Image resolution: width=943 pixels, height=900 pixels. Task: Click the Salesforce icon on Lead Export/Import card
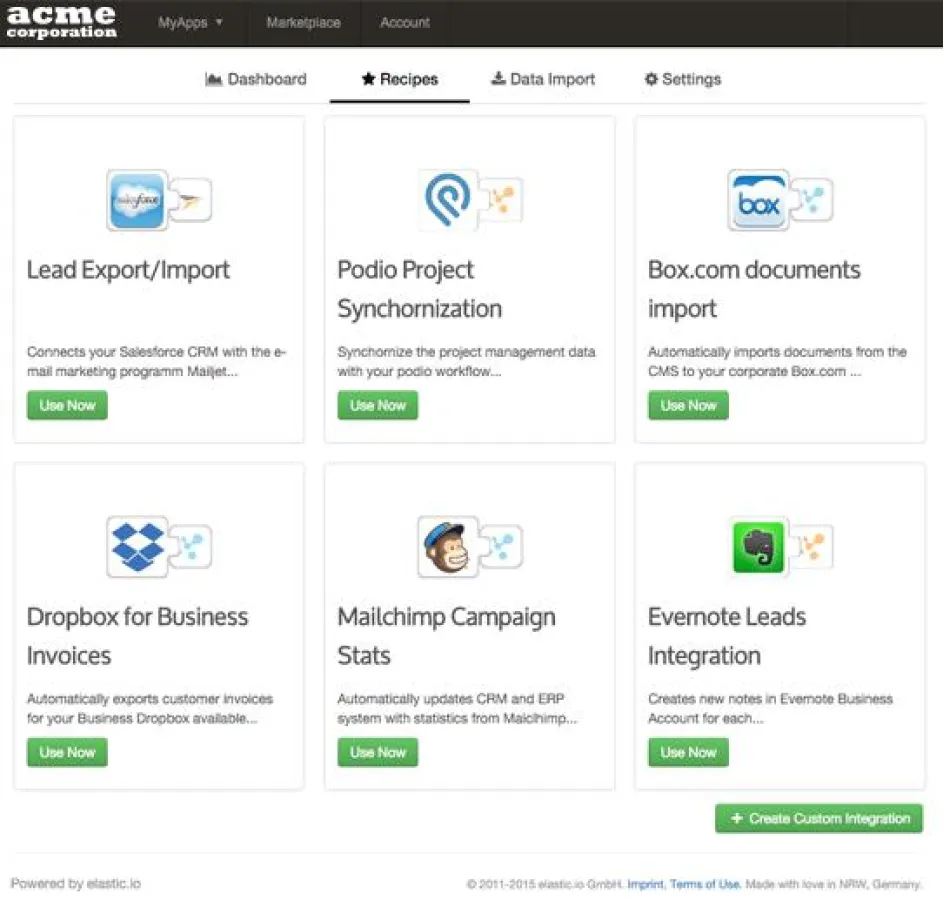(135, 200)
